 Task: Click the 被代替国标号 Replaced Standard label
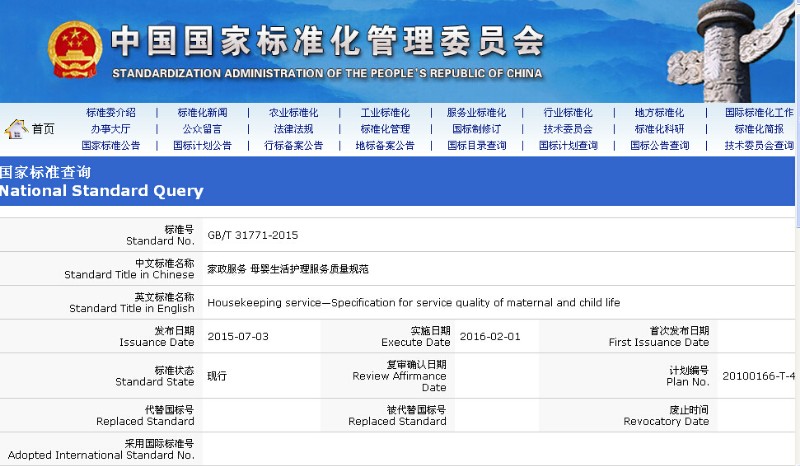pos(397,415)
